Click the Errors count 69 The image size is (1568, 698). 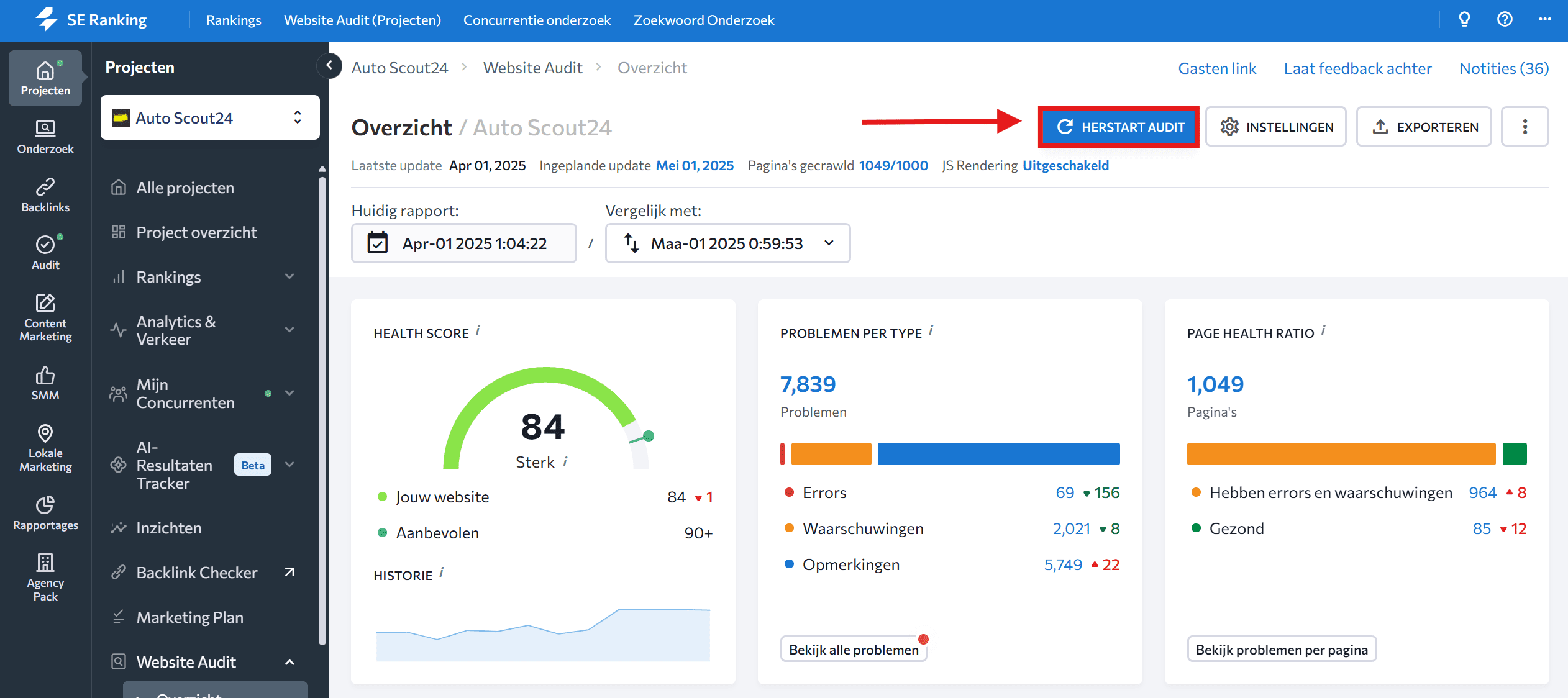[1065, 492]
